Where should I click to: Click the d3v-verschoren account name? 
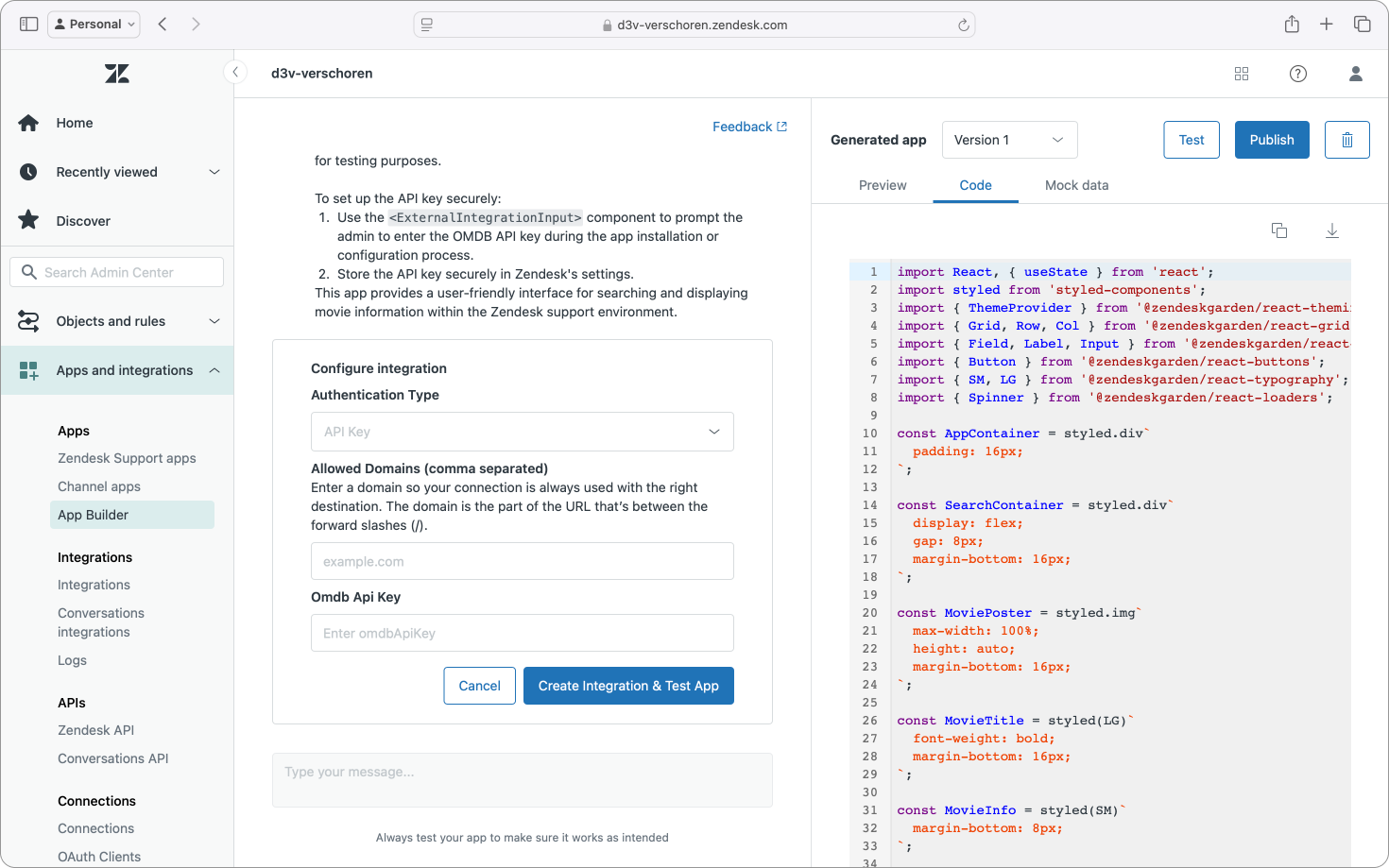321,74
